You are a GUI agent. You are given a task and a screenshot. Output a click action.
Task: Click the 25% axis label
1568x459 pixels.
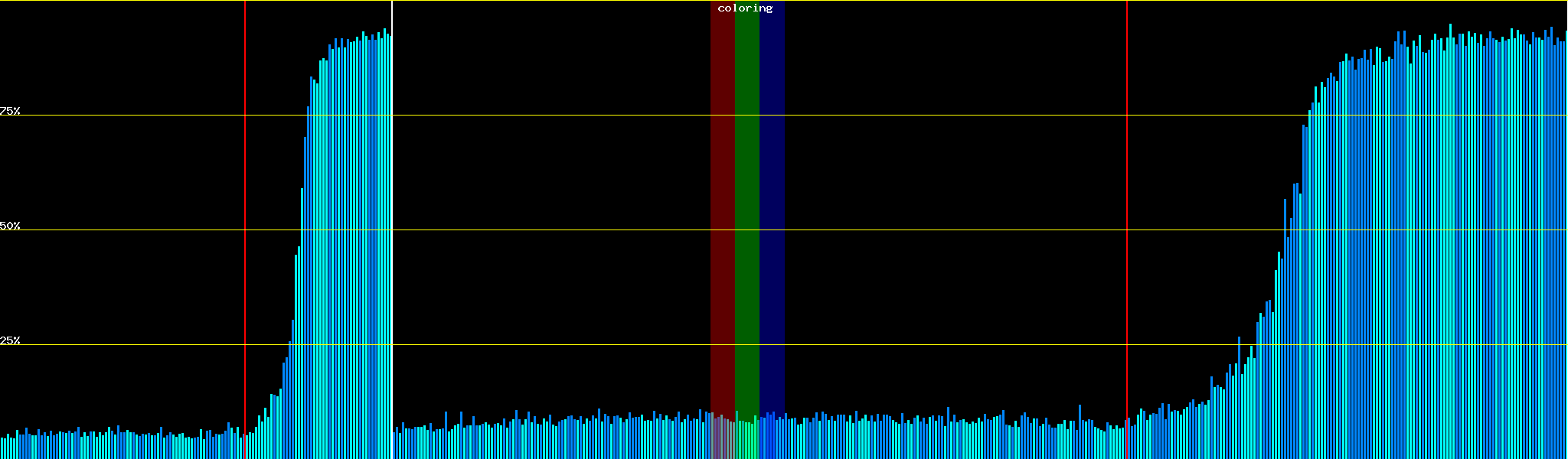point(10,340)
